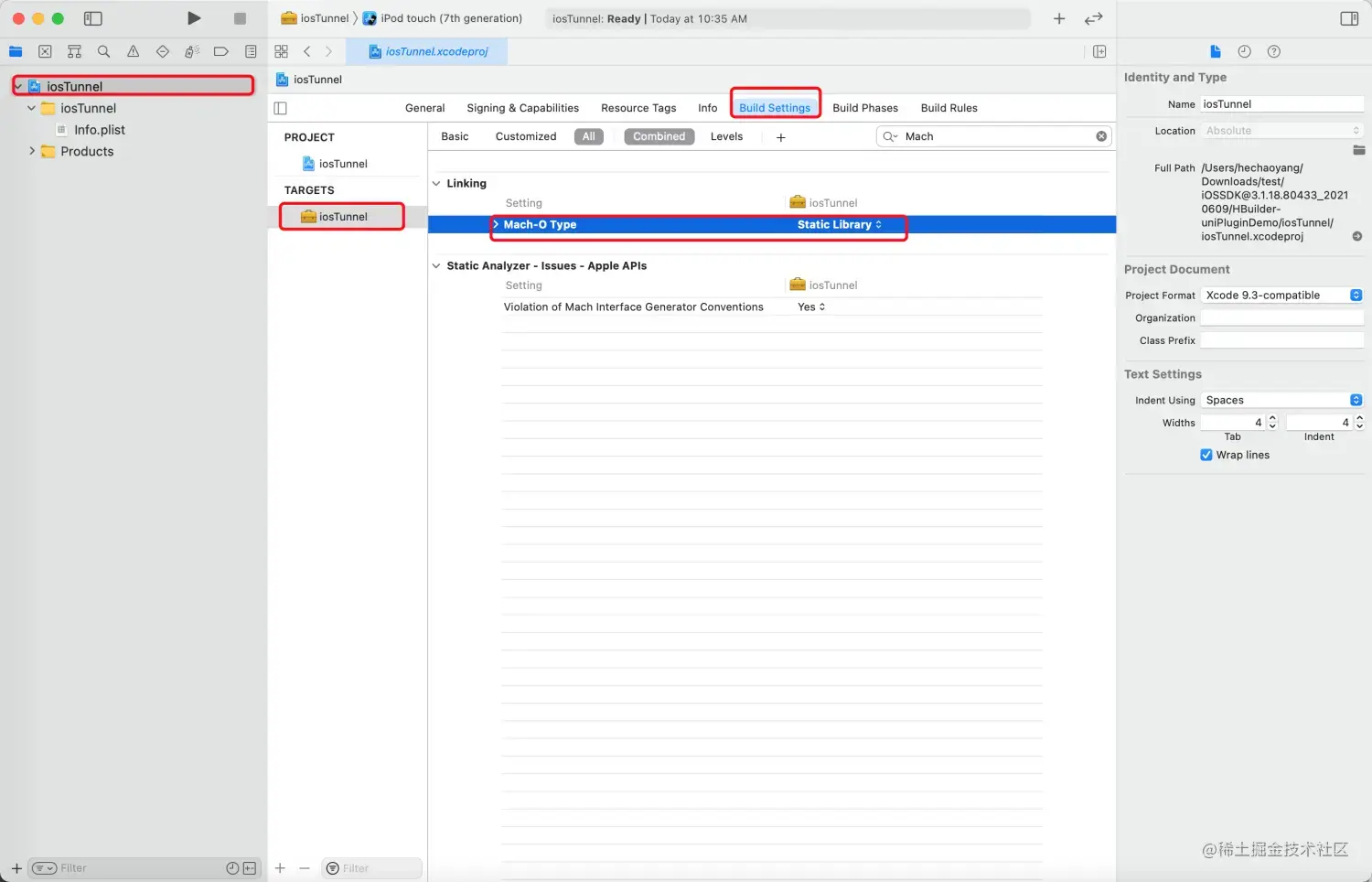Screen dimensions: 1372x882
Task: Show the File inspector
Action: tap(1215, 51)
